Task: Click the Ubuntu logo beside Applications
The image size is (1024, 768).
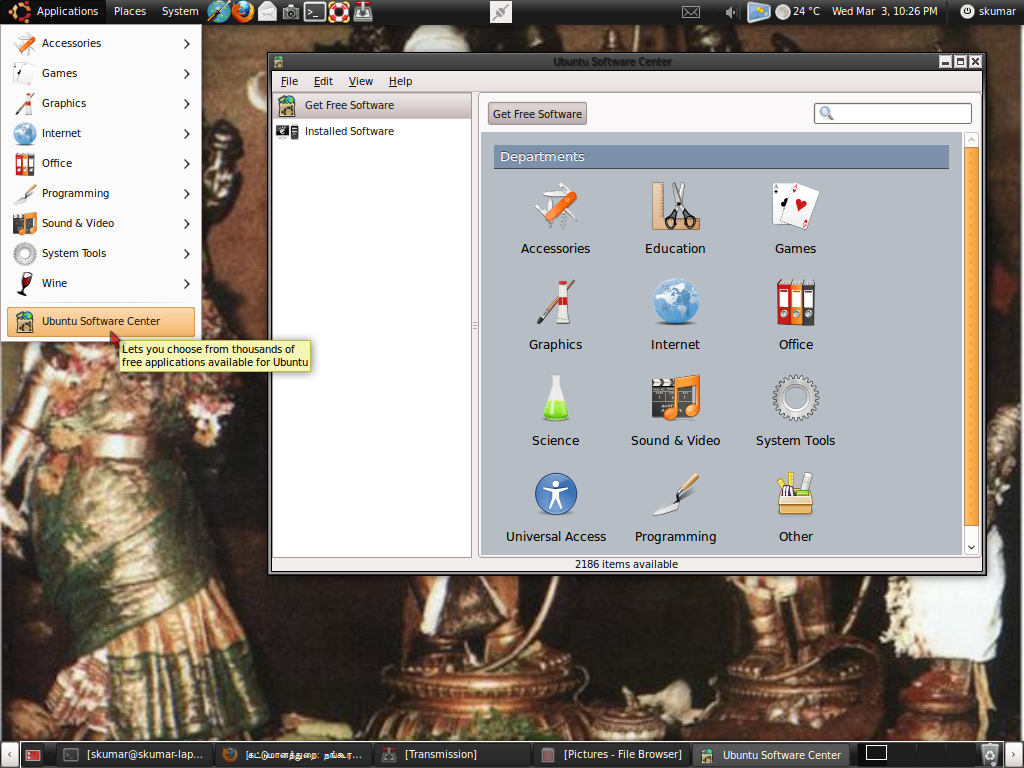Action: coord(19,11)
